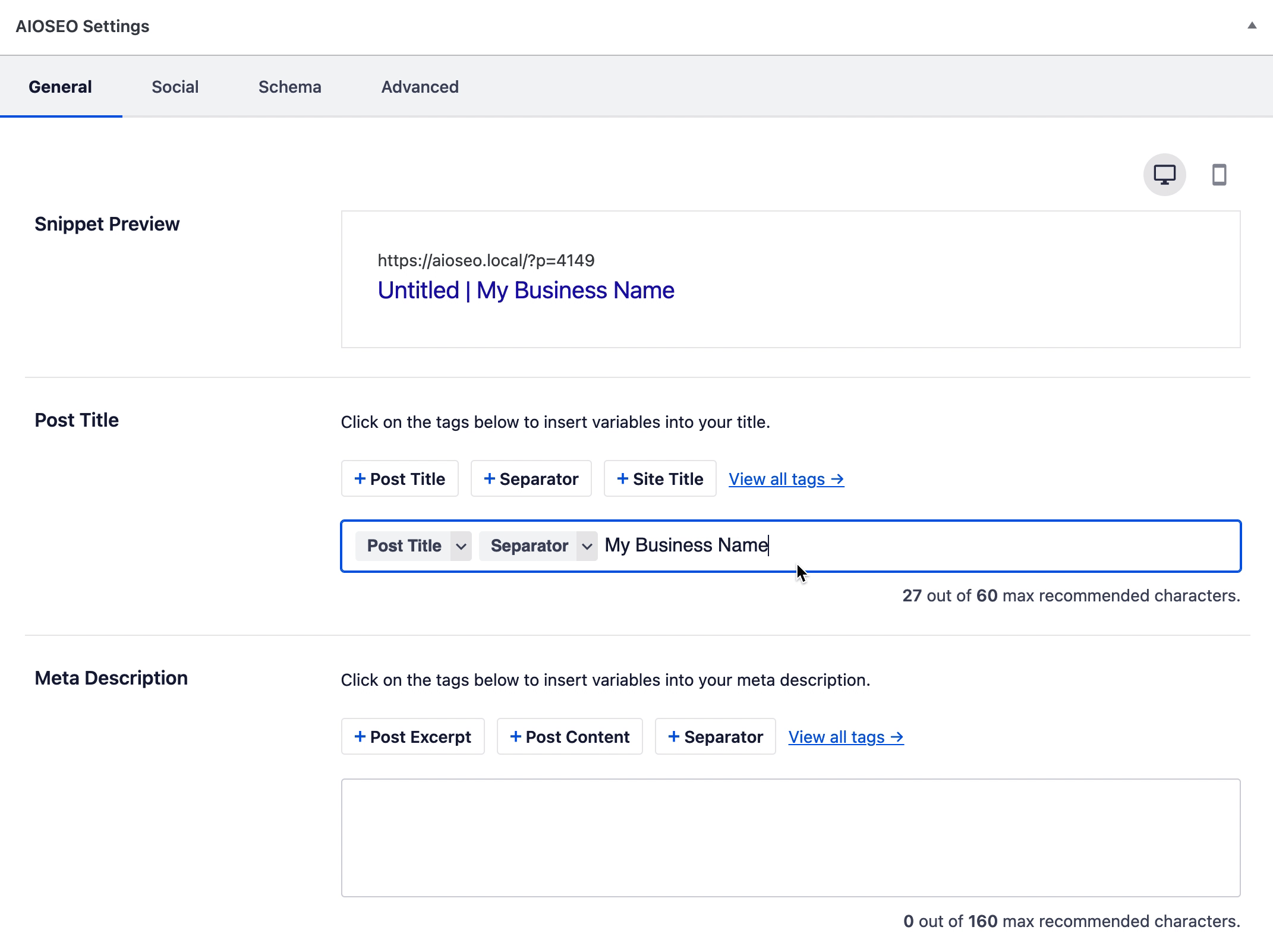1273x952 pixels.
Task: Insert Post Title tag into title
Action: tap(399, 478)
